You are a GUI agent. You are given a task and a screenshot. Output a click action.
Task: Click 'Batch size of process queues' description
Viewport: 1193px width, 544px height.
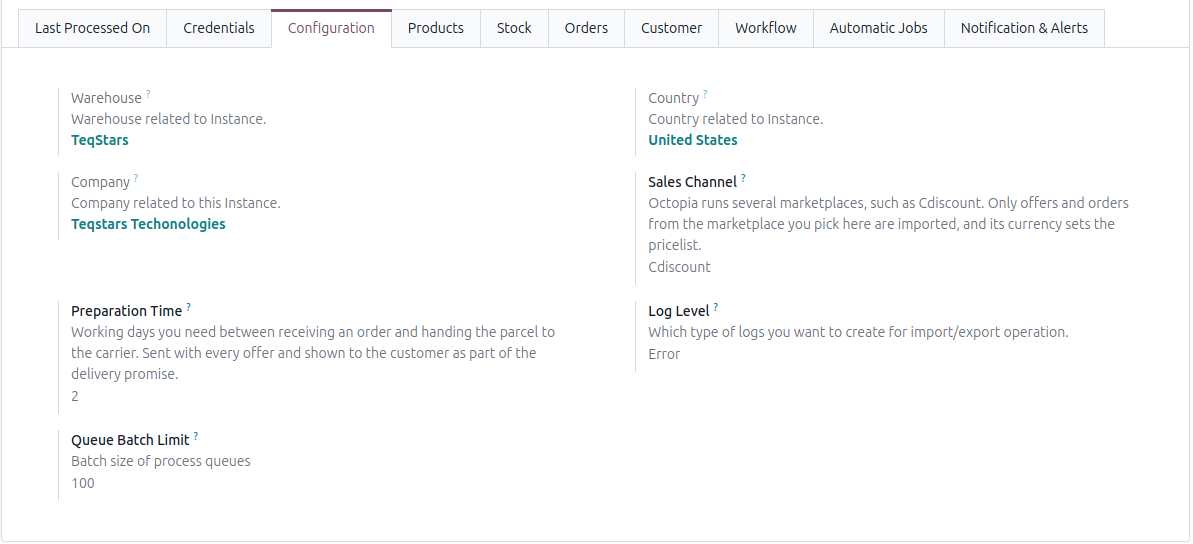[161, 461]
